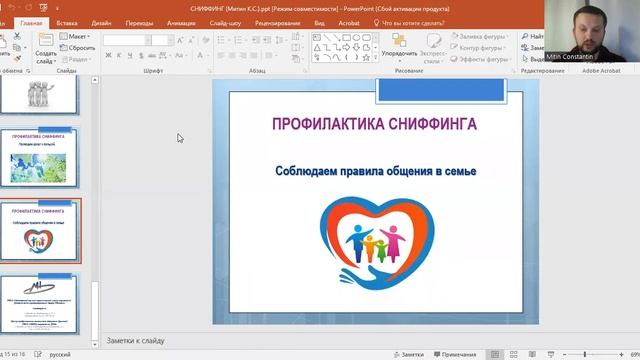Open Контур фигуры shape outline
The height and width of the screenshot is (360, 640).
click(478, 48)
